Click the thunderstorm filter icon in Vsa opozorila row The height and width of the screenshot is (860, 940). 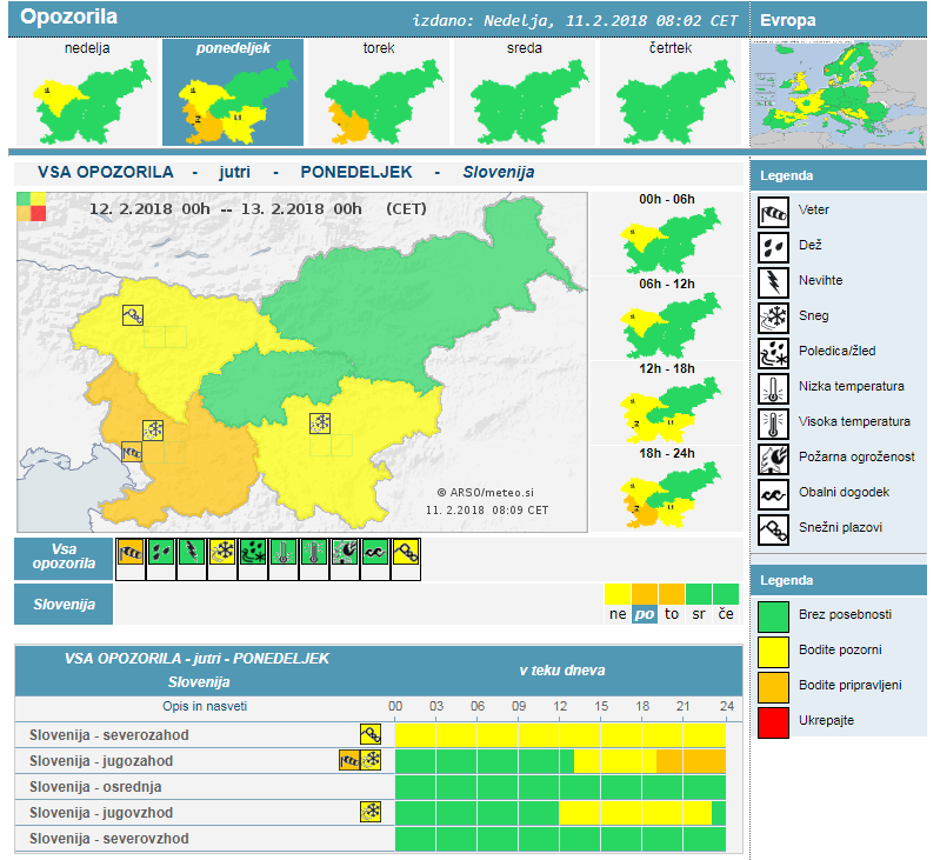(192, 553)
